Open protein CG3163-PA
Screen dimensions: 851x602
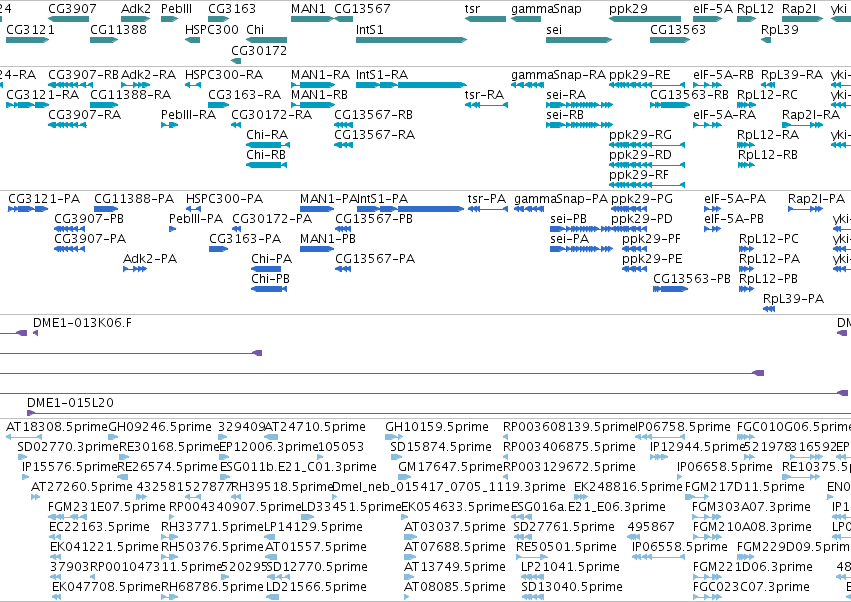245,239
